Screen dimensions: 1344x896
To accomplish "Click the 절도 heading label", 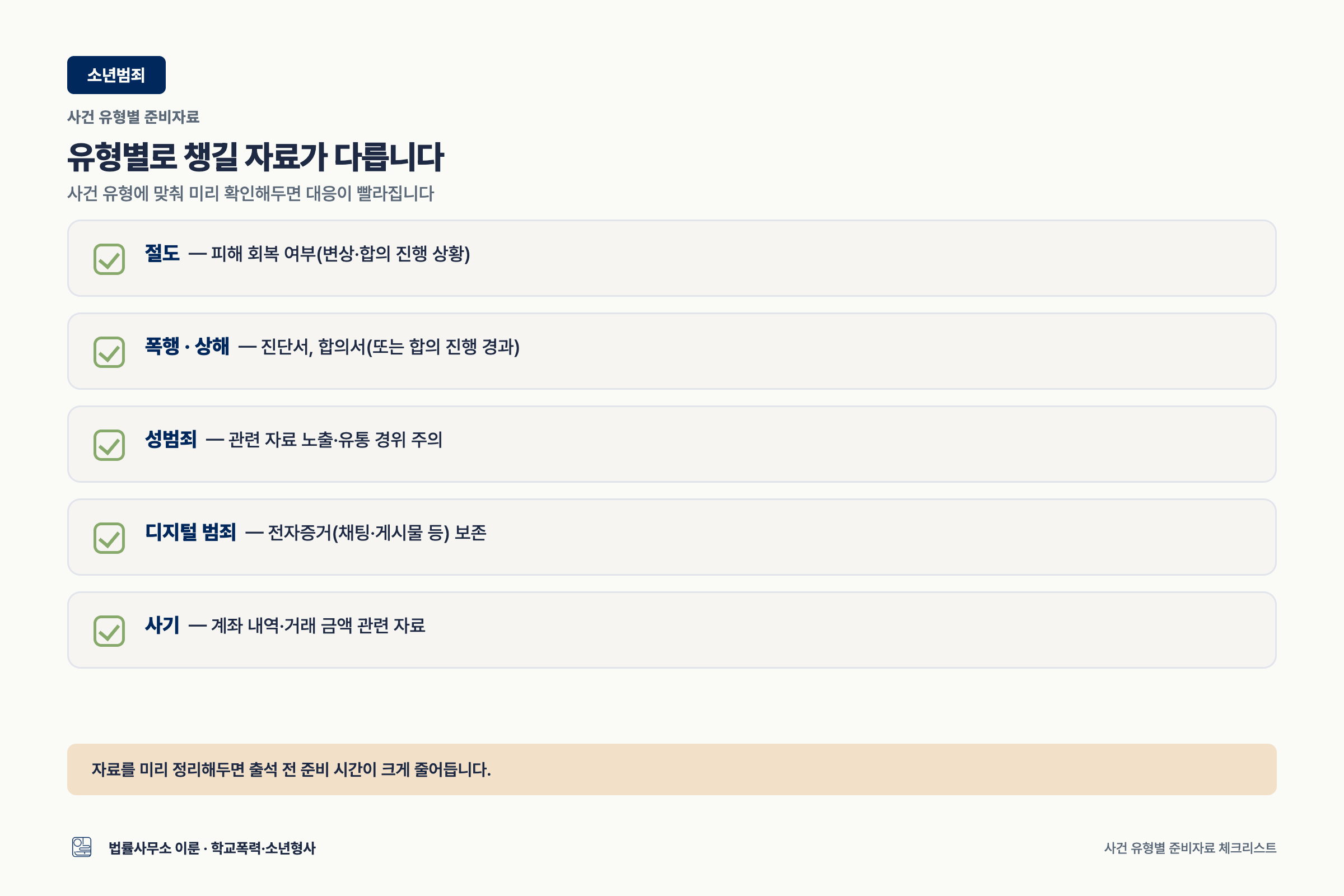I will [162, 253].
